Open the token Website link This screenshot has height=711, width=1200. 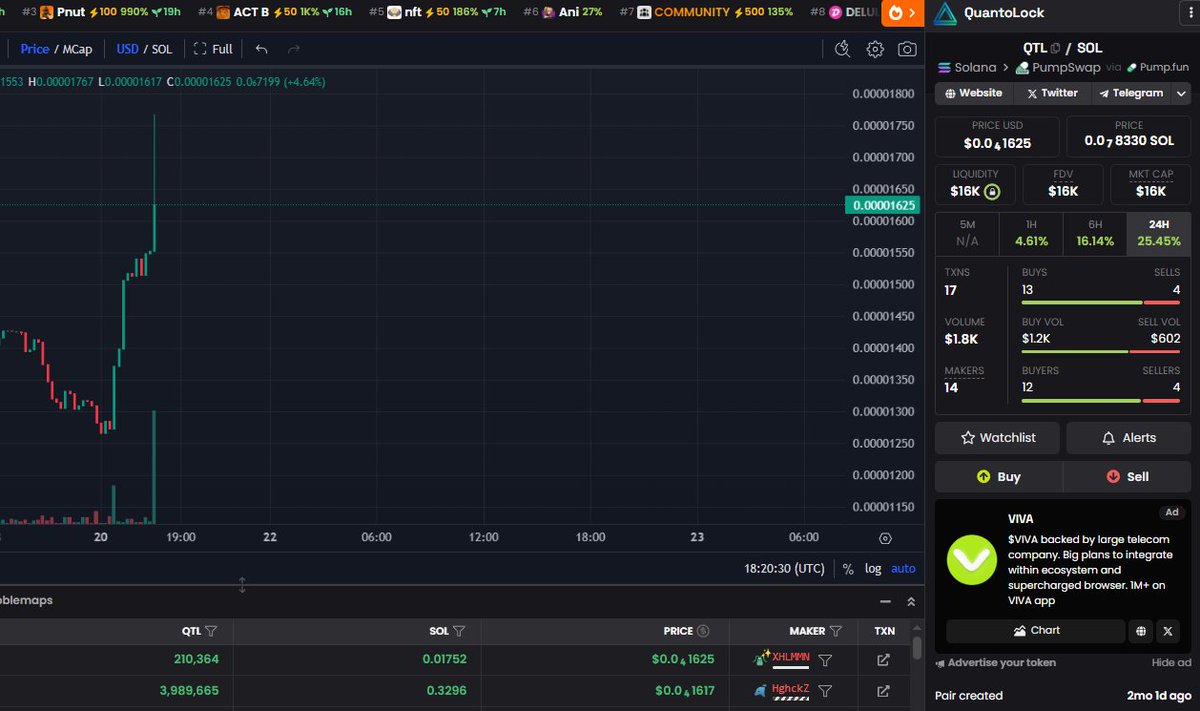pyautogui.click(x=974, y=93)
